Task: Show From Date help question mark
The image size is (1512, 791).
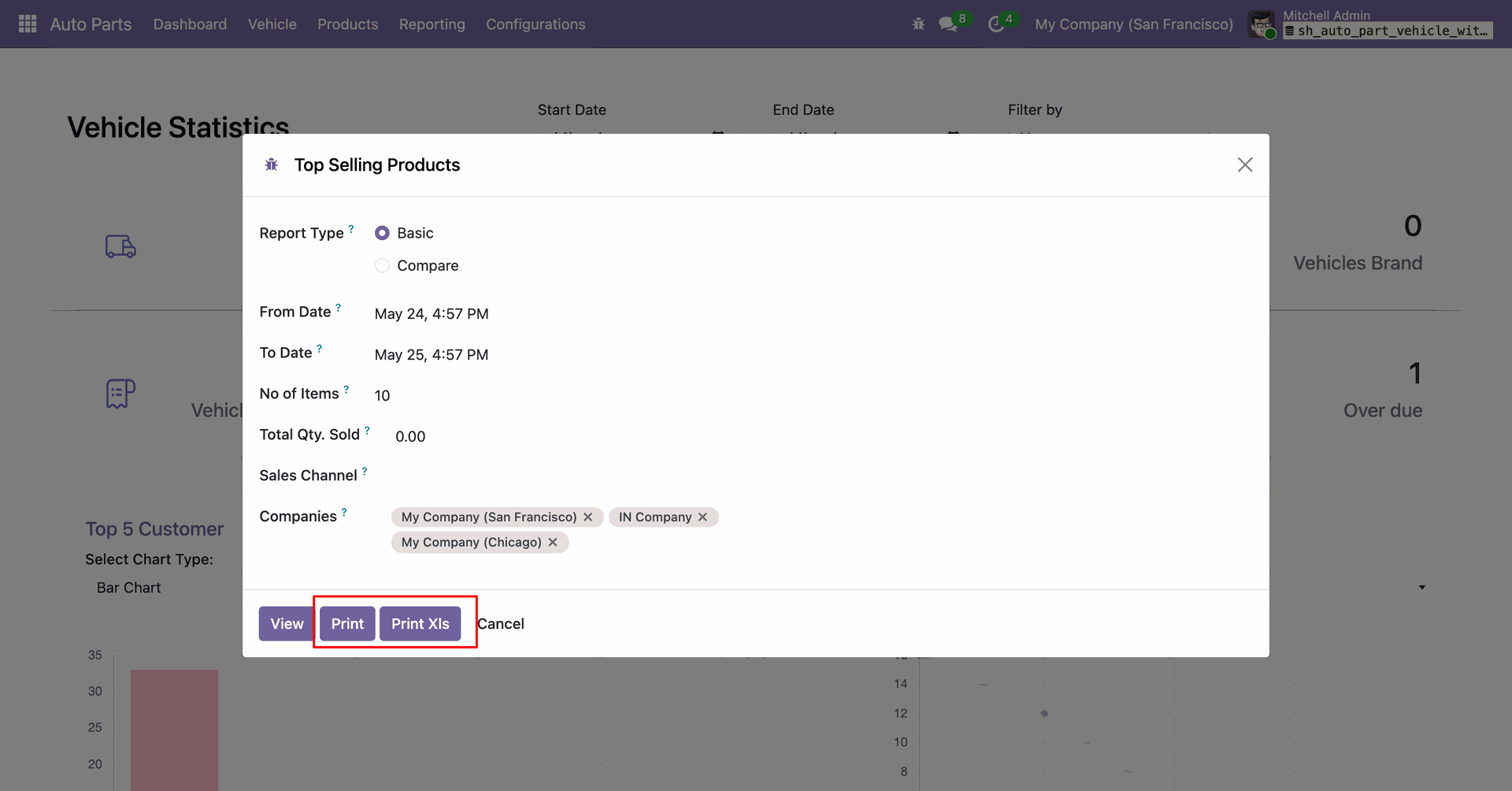Action: 339,308
